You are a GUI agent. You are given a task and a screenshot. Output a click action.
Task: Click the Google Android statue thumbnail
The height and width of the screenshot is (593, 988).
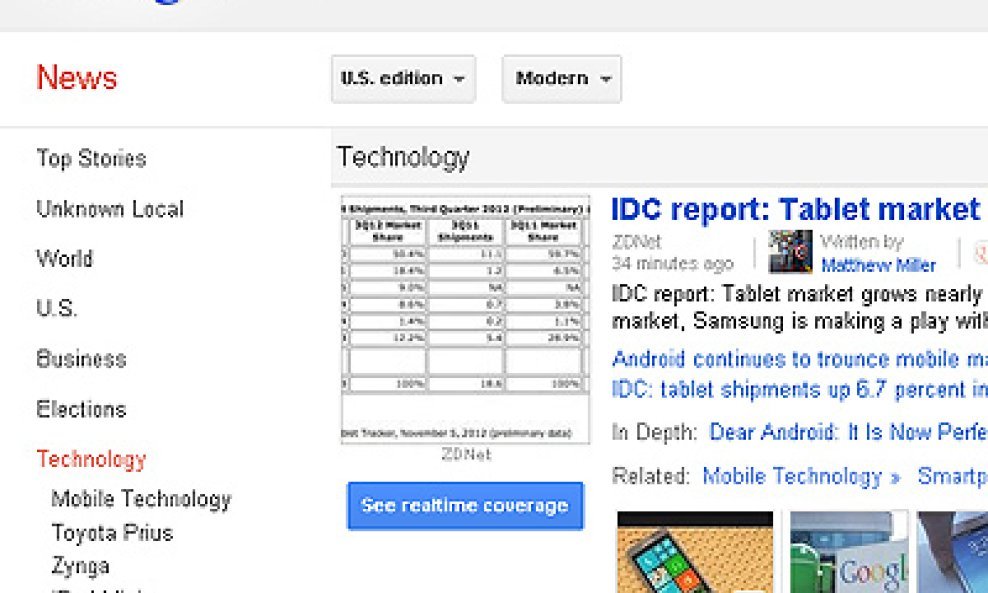849,552
